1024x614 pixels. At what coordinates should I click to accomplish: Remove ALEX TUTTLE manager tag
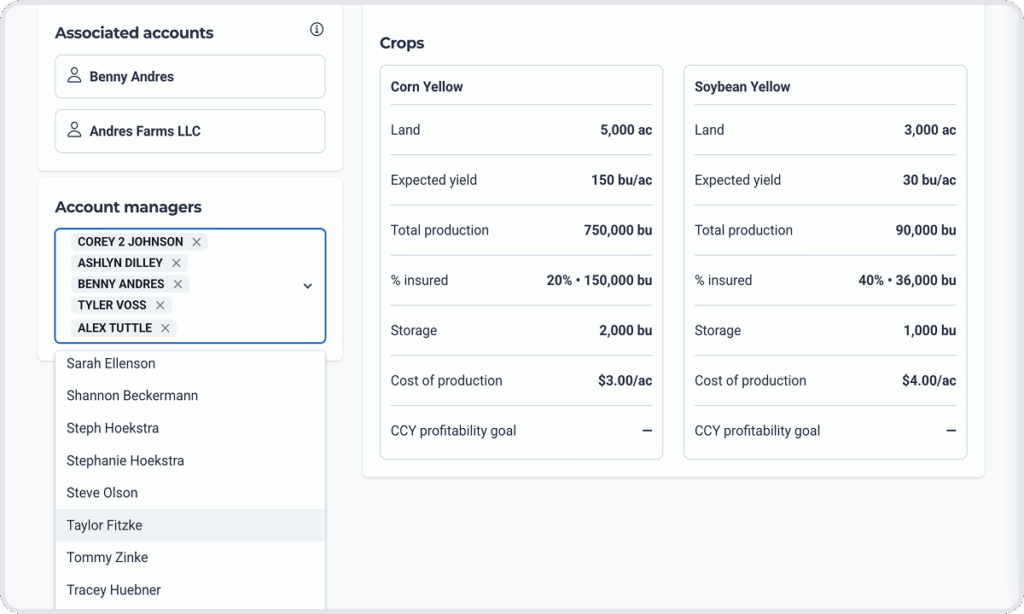click(165, 328)
